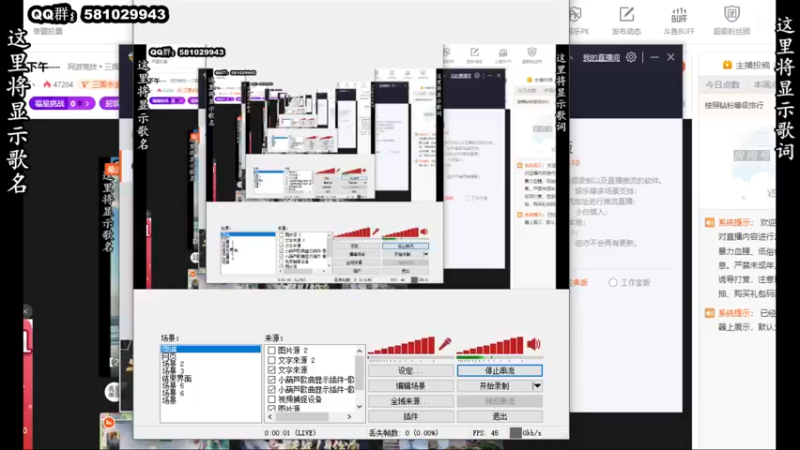Click the purple 福星挑战 button
Viewport: 800px width, 450px height.
click(x=62, y=104)
